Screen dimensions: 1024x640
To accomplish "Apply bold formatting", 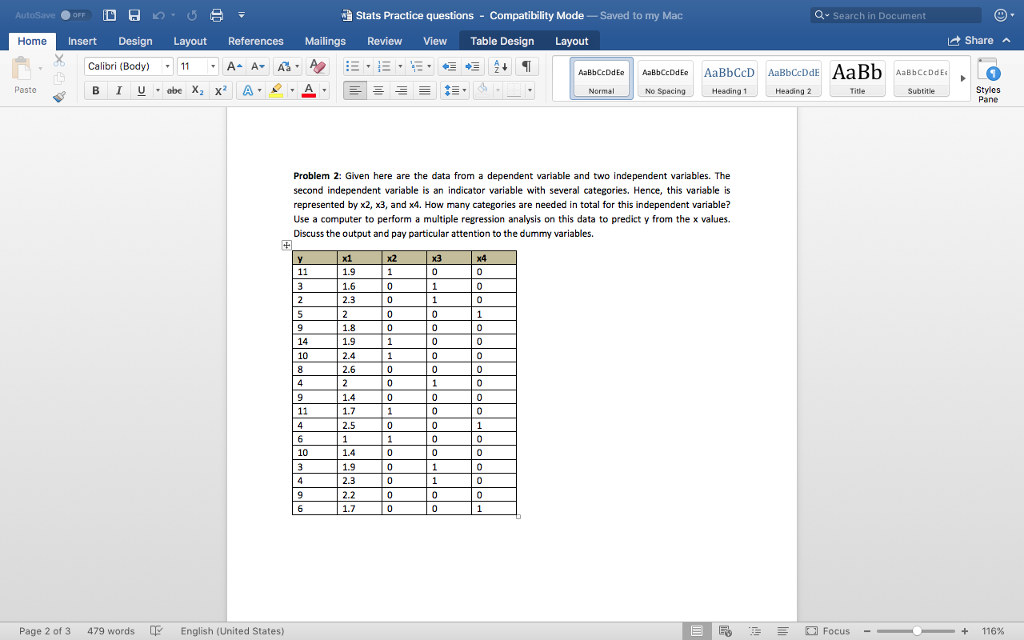I will [x=95, y=90].
